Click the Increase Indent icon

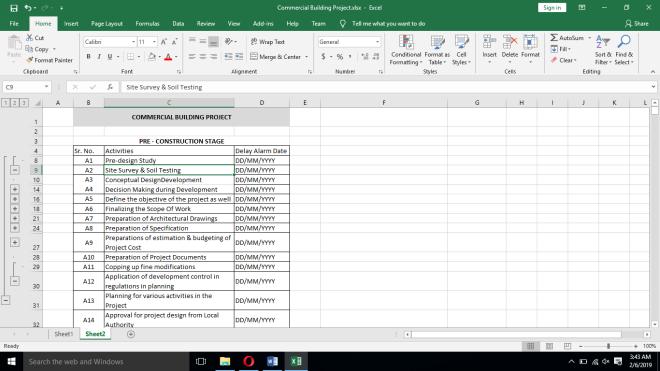[x=239, y=57]
